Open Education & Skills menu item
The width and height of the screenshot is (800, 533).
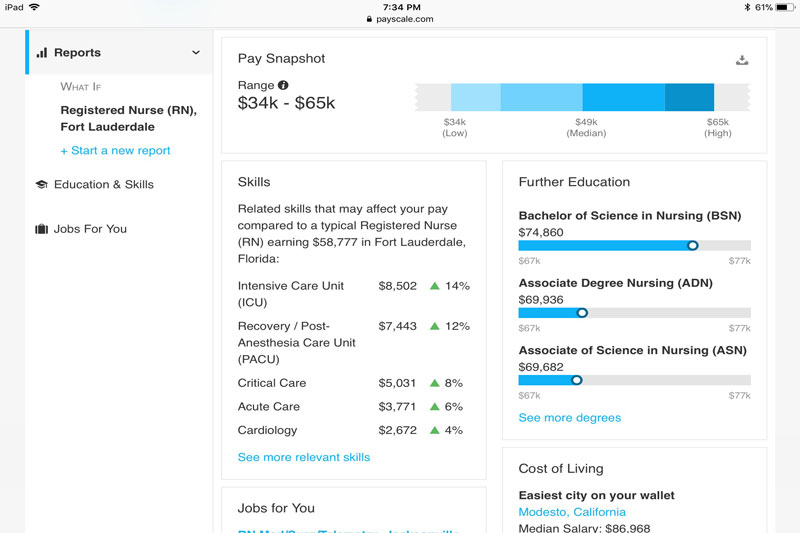(x=103, y=185)
